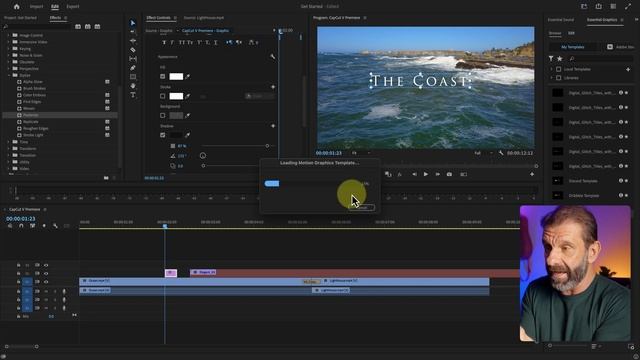
Task: Open the program monitor Fit zoom dropdown
Action: 361,153
